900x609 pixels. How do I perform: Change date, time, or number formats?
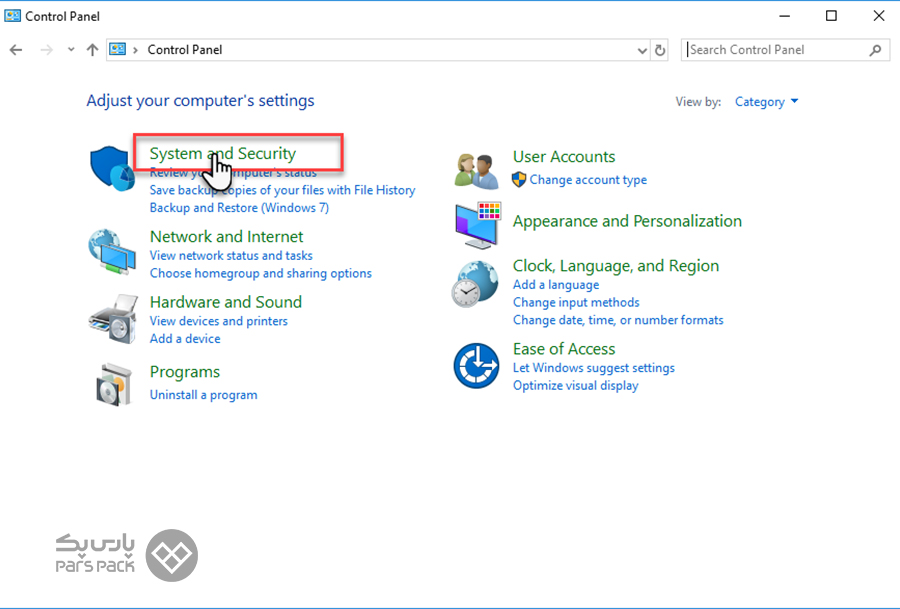(618, 320)
